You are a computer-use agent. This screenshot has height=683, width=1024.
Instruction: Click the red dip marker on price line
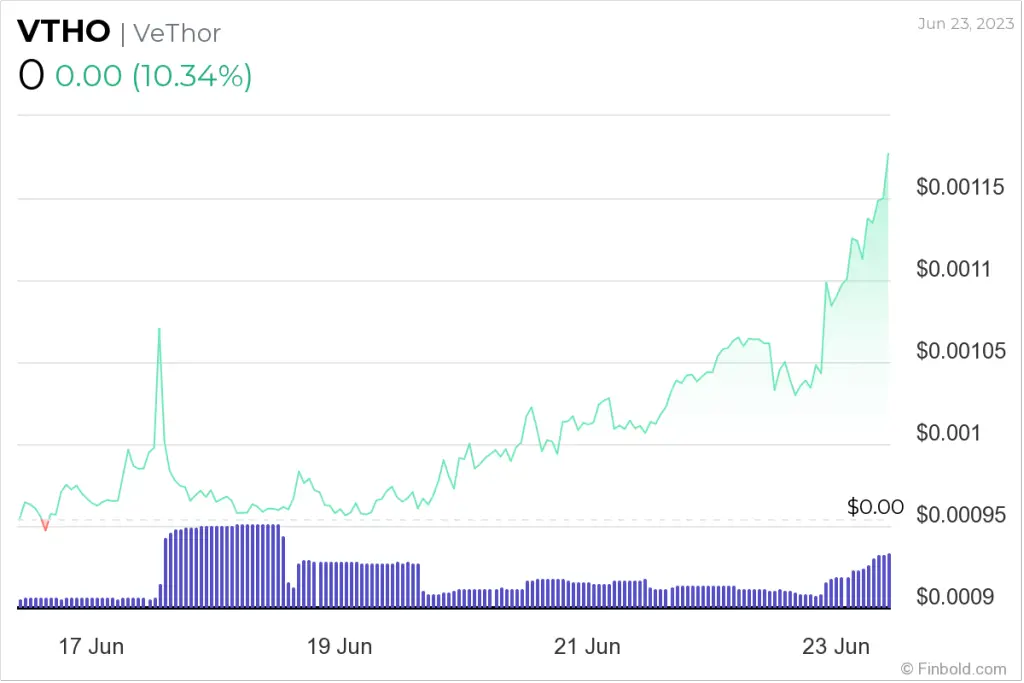tap(45, 526)
